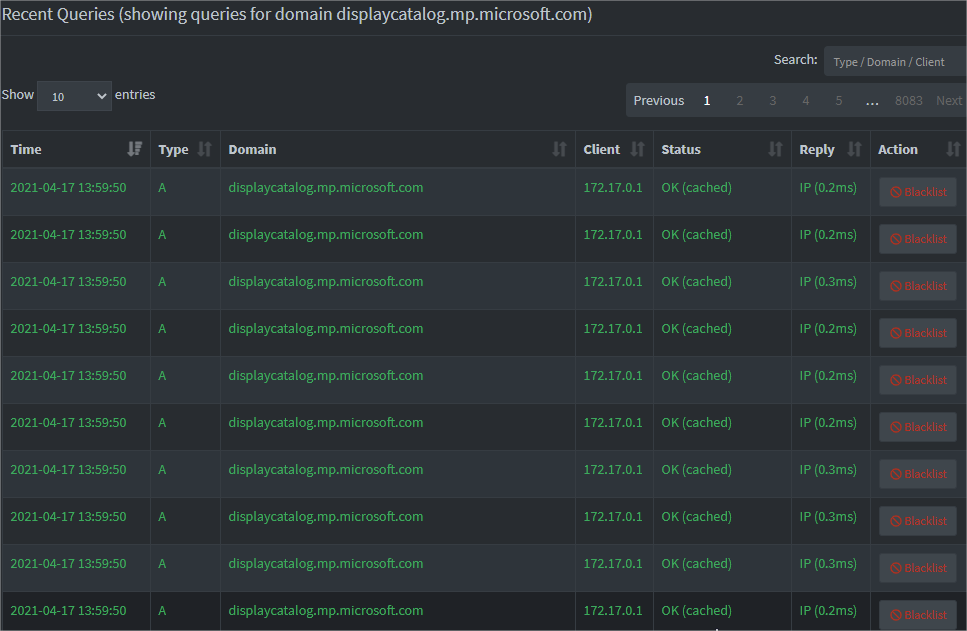Click the Recent Queries heading text
This screenshot has height=631, width=967.
click(x=297, y=14)
